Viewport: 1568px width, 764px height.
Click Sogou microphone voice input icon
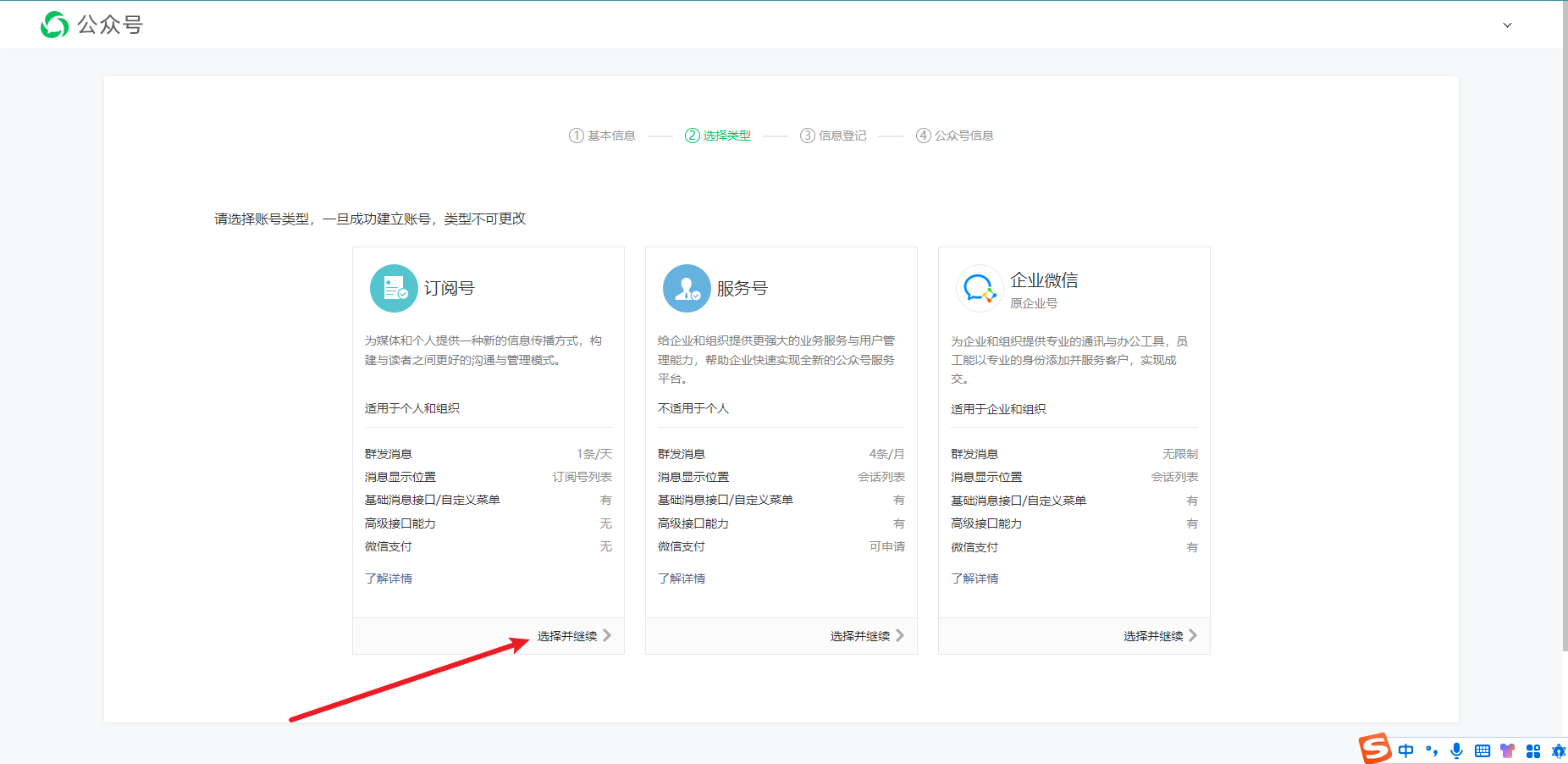click(1456, 750)
